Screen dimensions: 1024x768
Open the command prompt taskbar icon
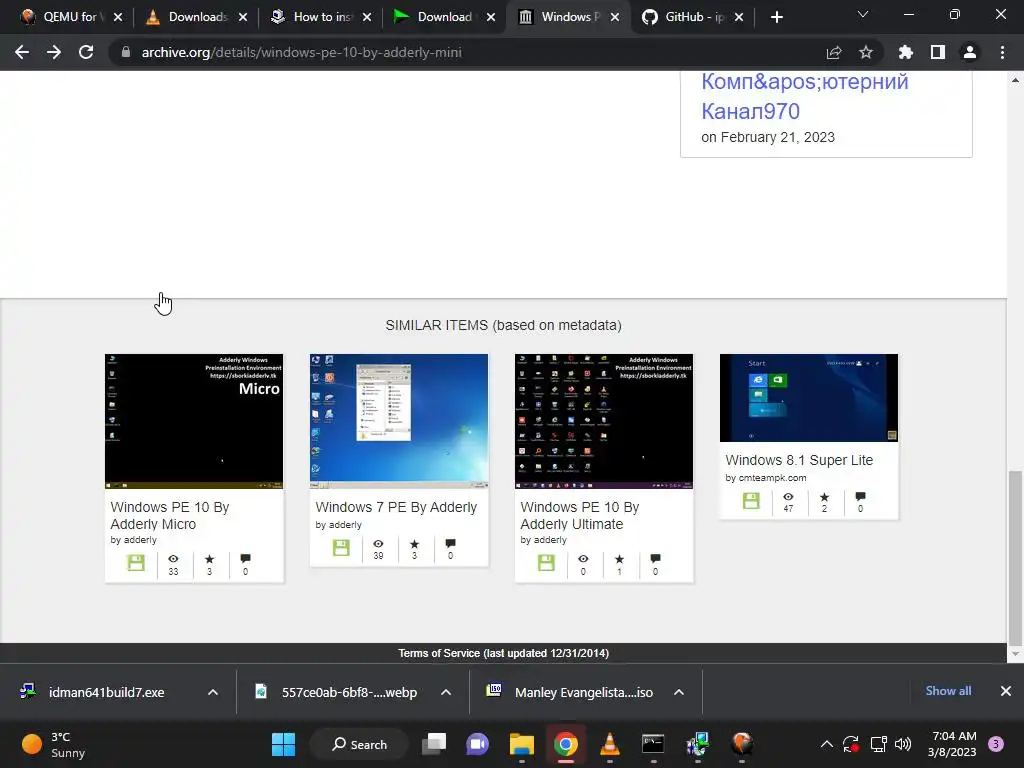pyautogui.click(x=653, y=744)
